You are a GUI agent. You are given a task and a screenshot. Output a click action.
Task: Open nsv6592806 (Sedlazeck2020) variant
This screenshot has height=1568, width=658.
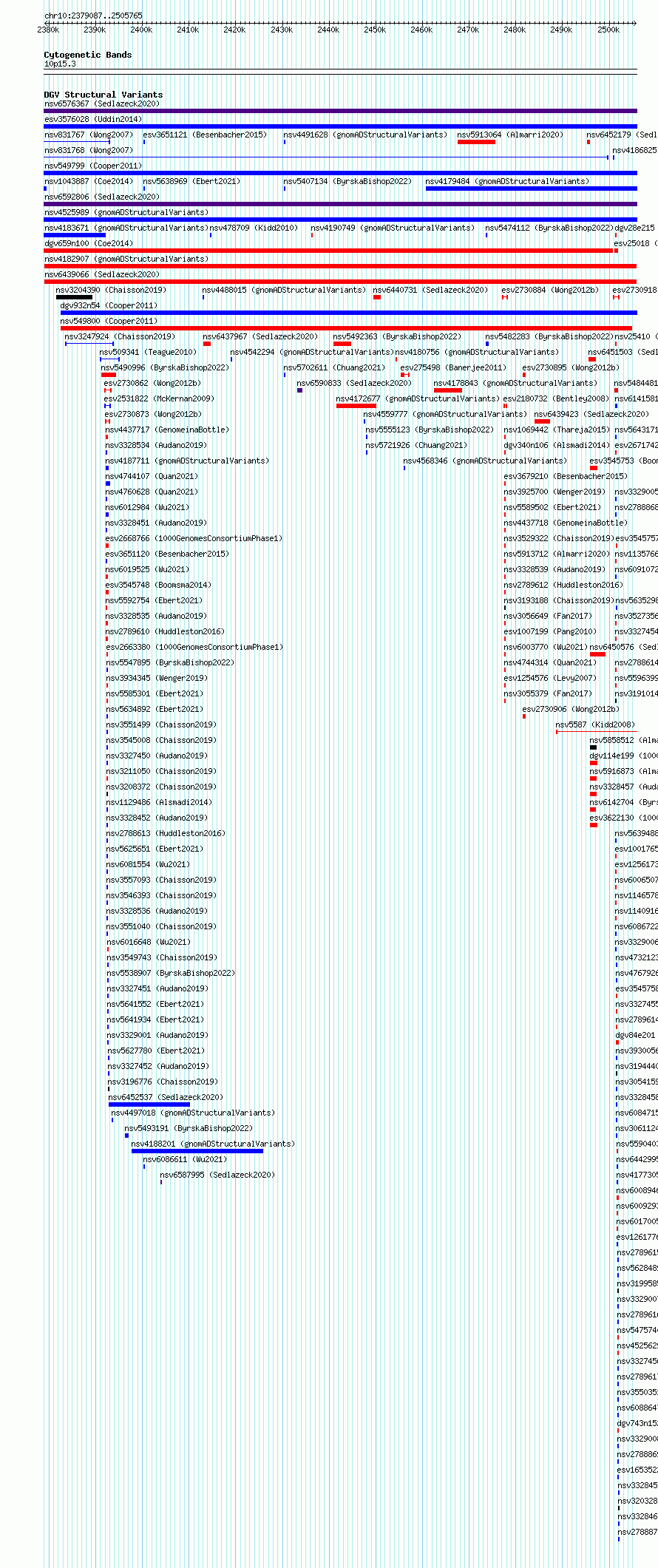[x=102, y=197]
